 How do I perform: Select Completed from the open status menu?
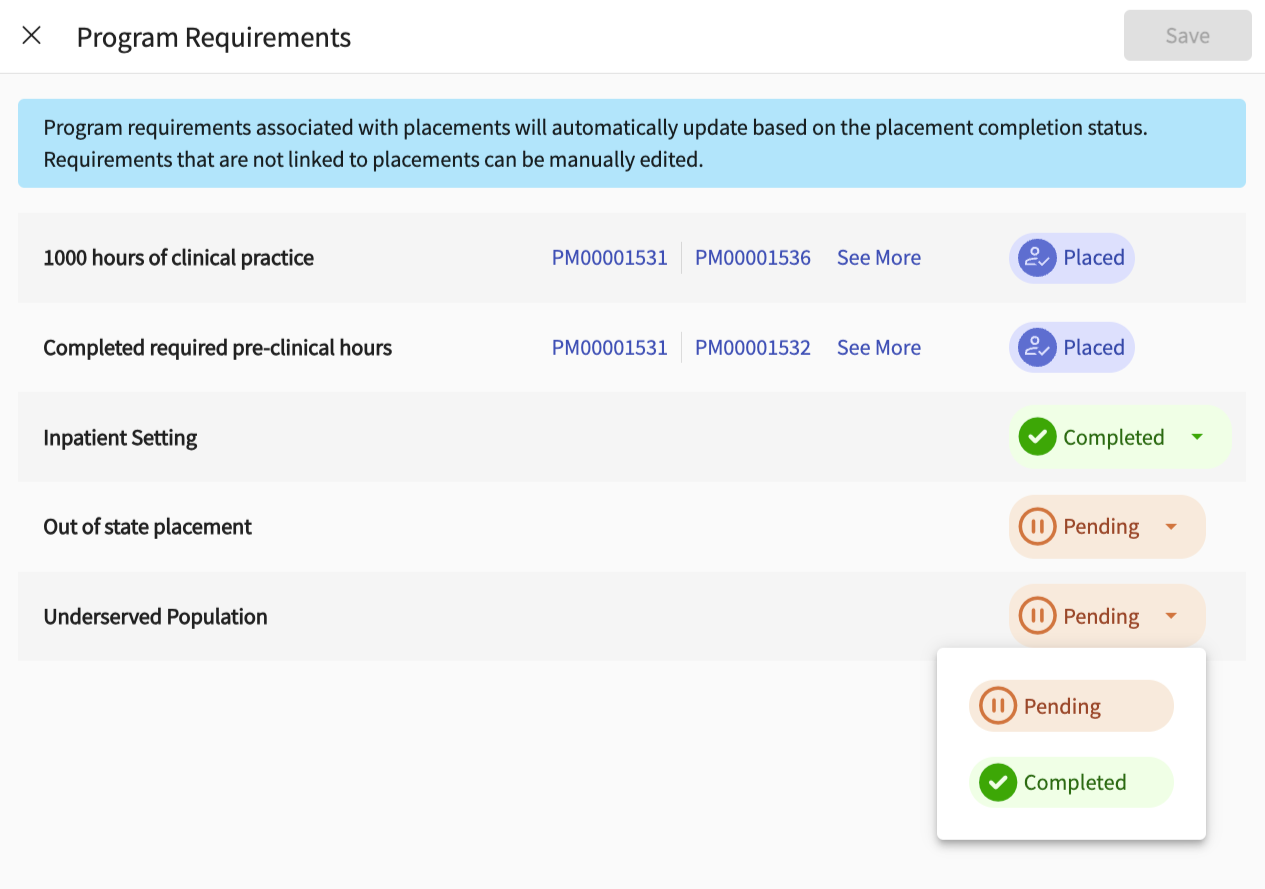[1074, 783]
